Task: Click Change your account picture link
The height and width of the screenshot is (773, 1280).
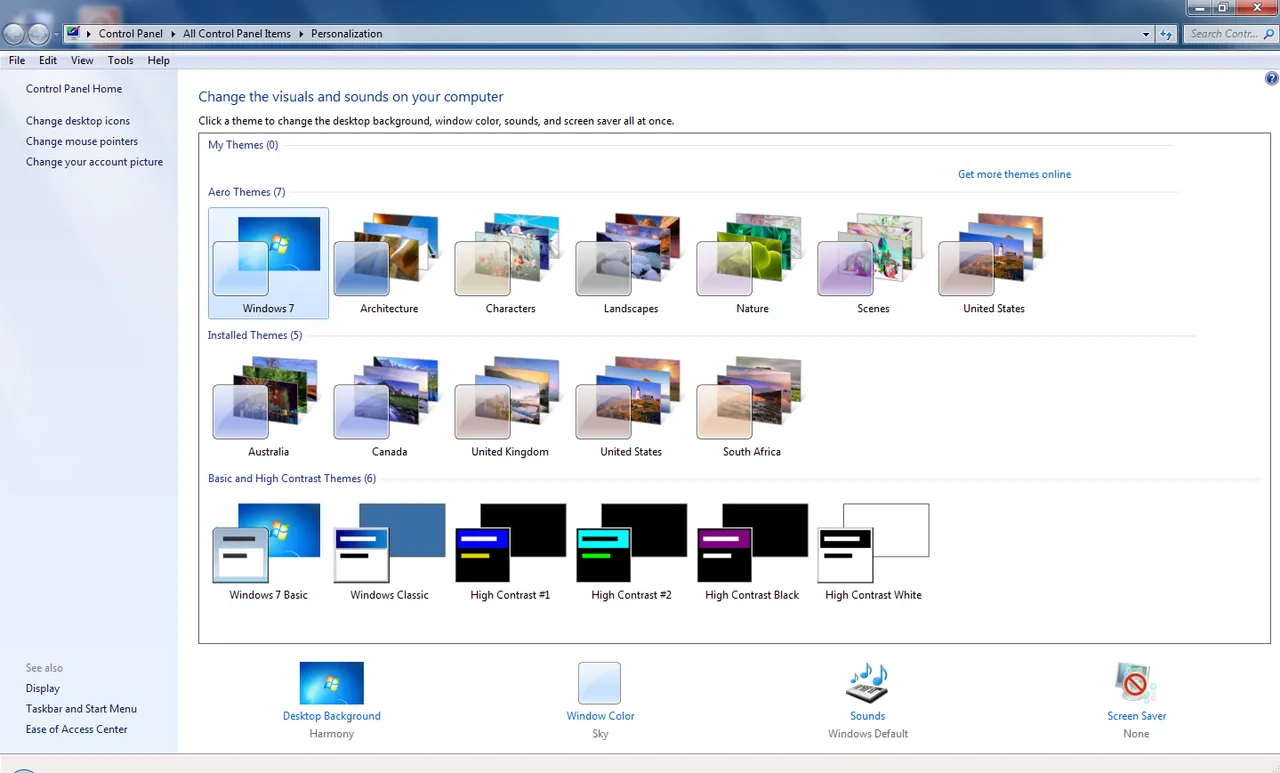Action: (94, 162)
